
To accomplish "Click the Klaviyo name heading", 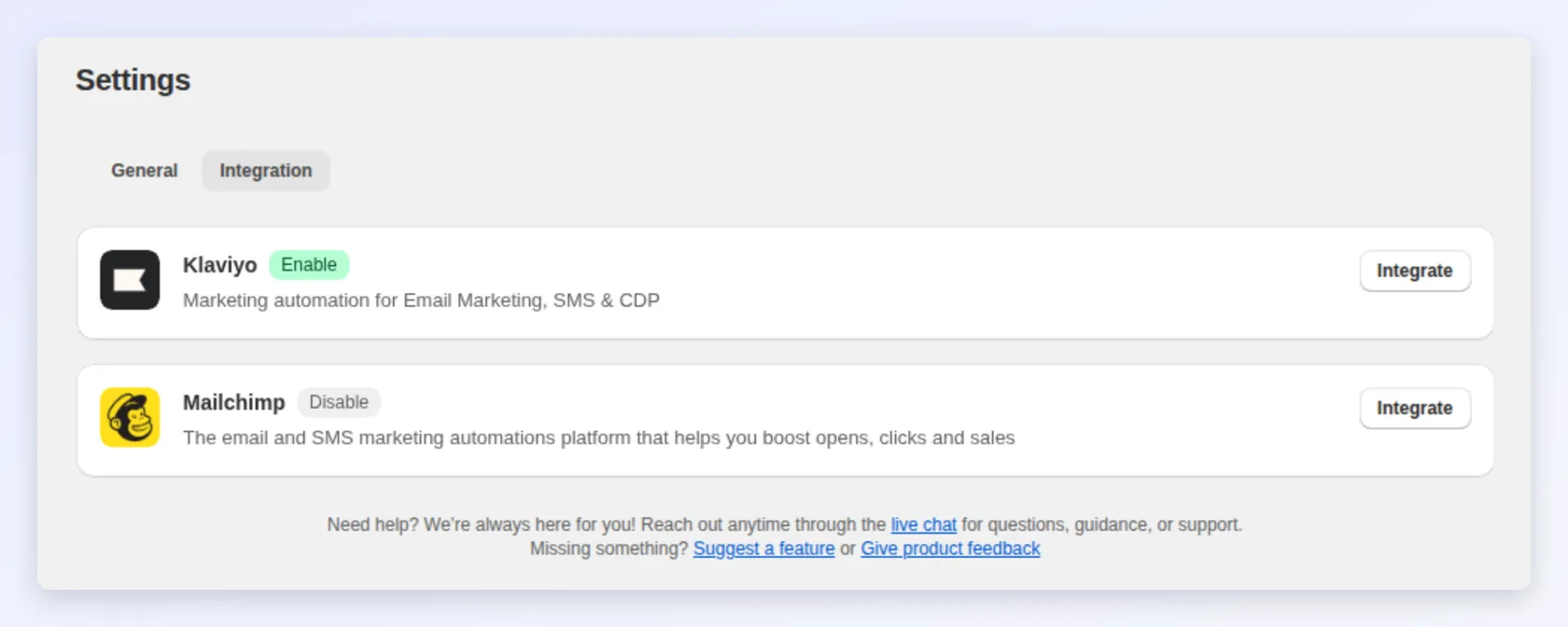I will pyautogui.click(x=219, y=265).
